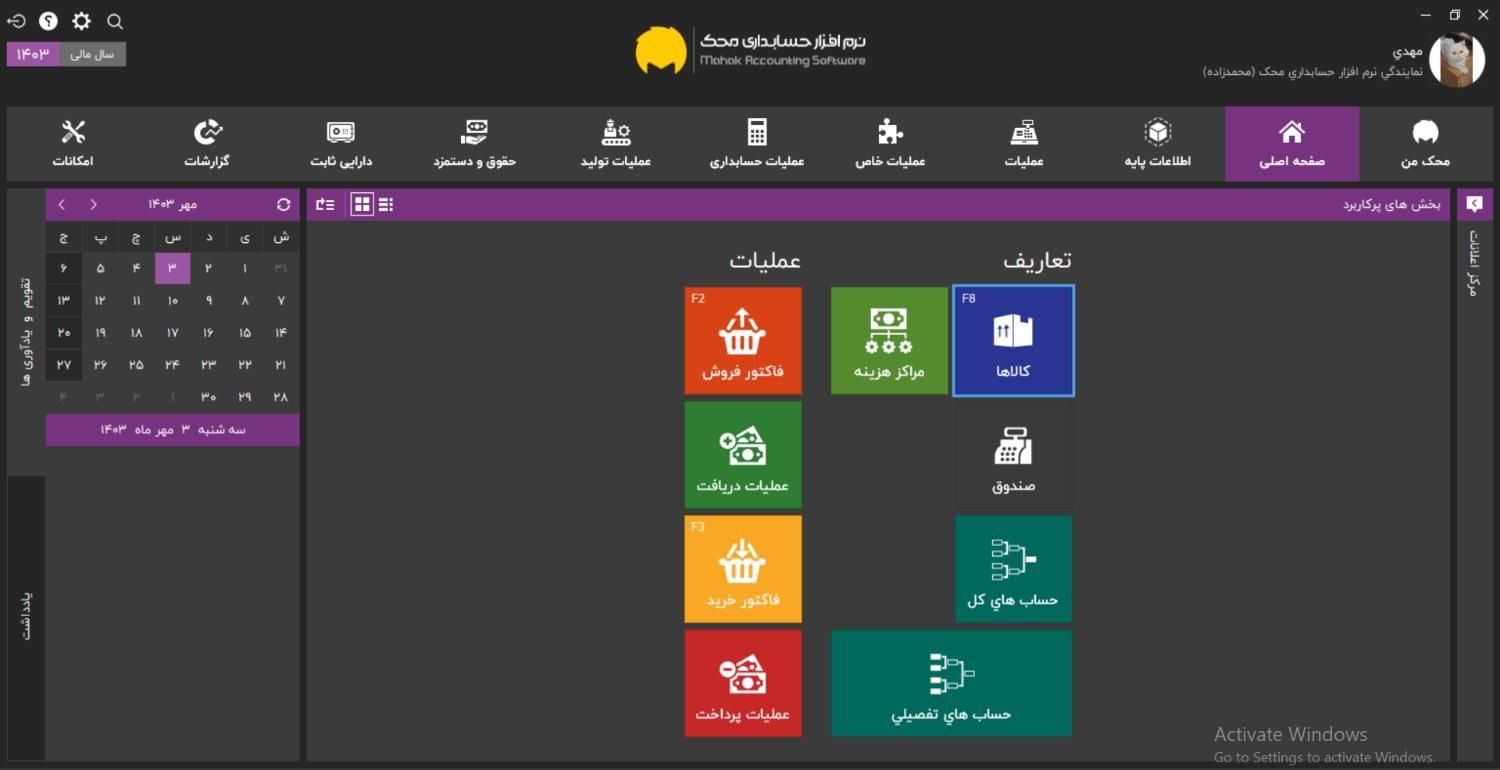Click the سال مالی ۱۴۰۳ fiscal year badge

pos(66,54)
